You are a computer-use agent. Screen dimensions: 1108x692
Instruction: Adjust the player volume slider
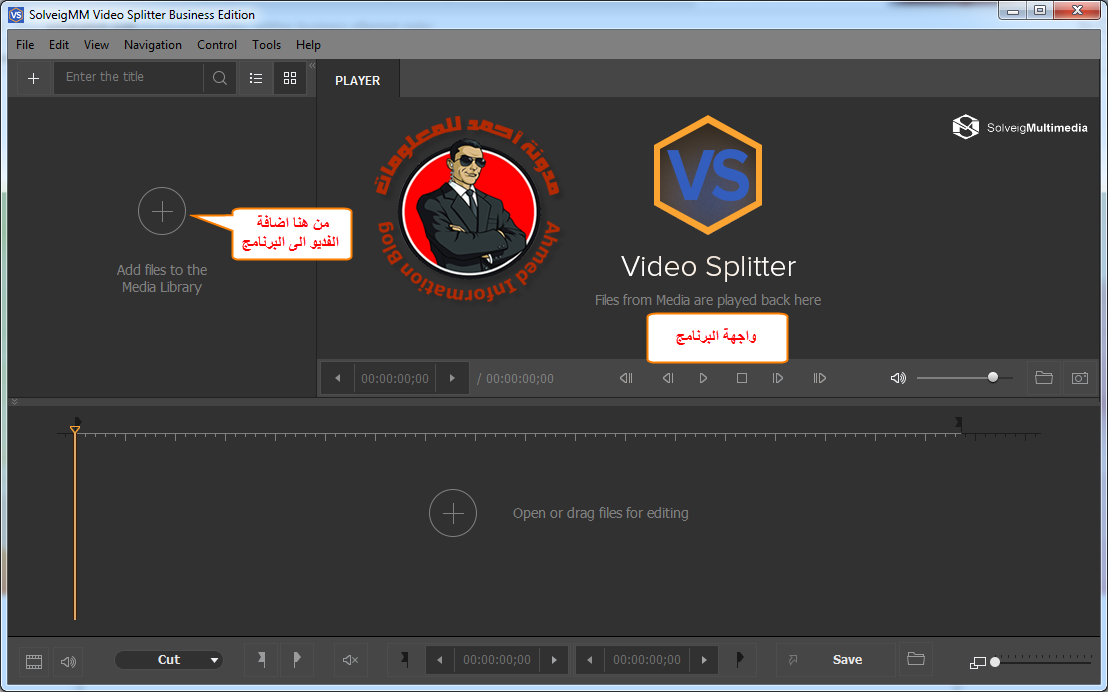pos(965,377)
